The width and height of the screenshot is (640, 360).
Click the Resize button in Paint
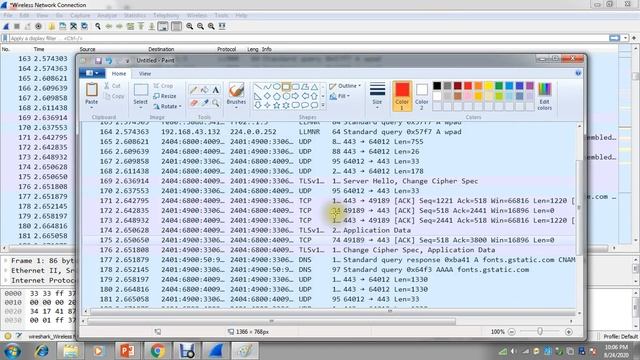[165, 96]
